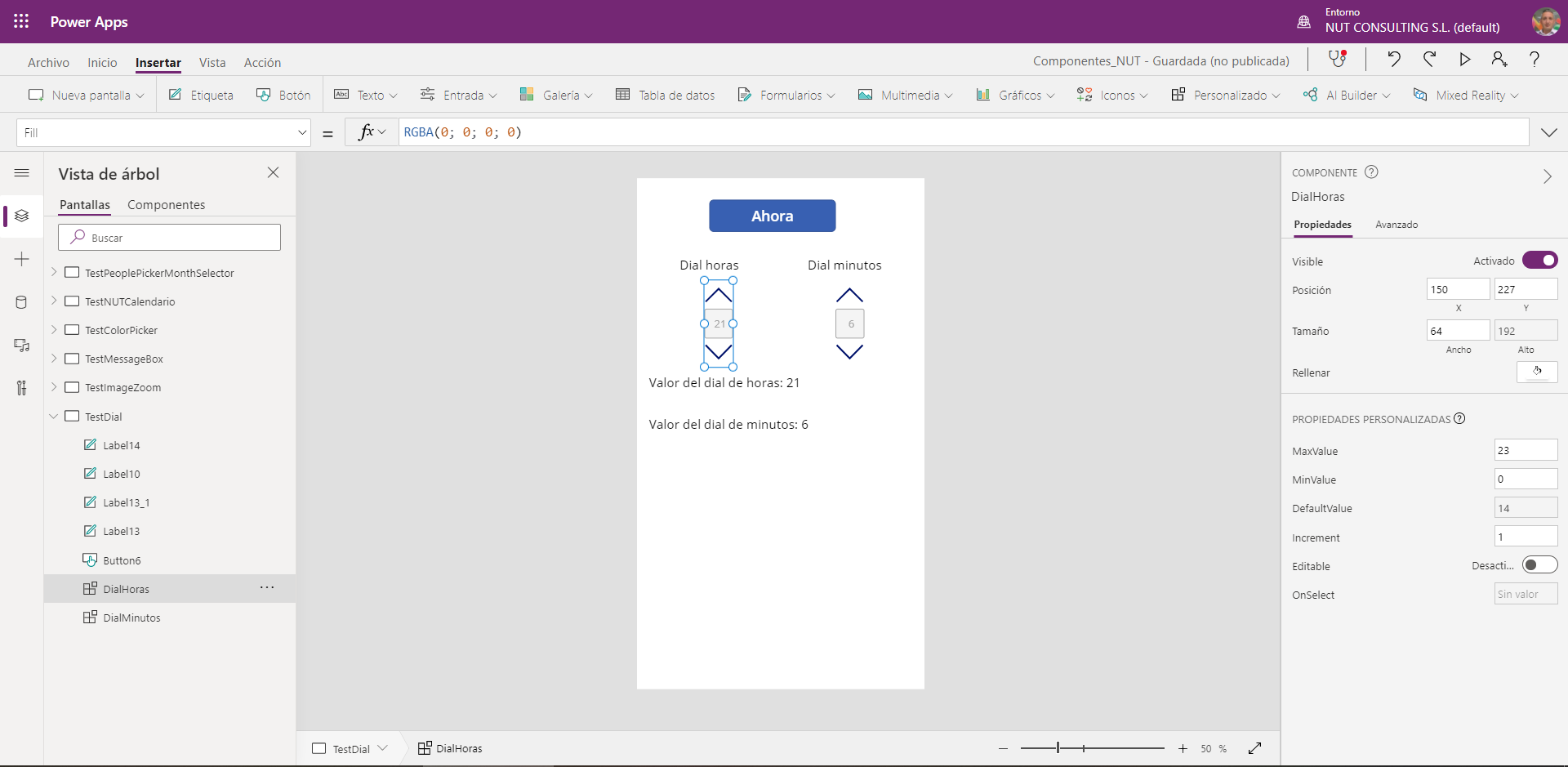The image size is (1568, 767).
Task: Insert a Botón control
Action: pos(283,95)
